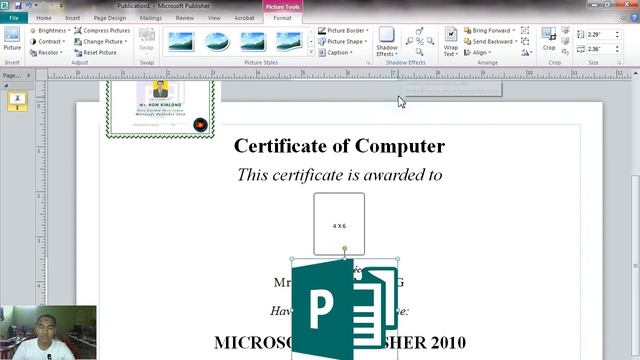Nudge shadow down icon
The width and height of the screenshot is (640, 360).
pyautogui.click(x=420, y=52)
